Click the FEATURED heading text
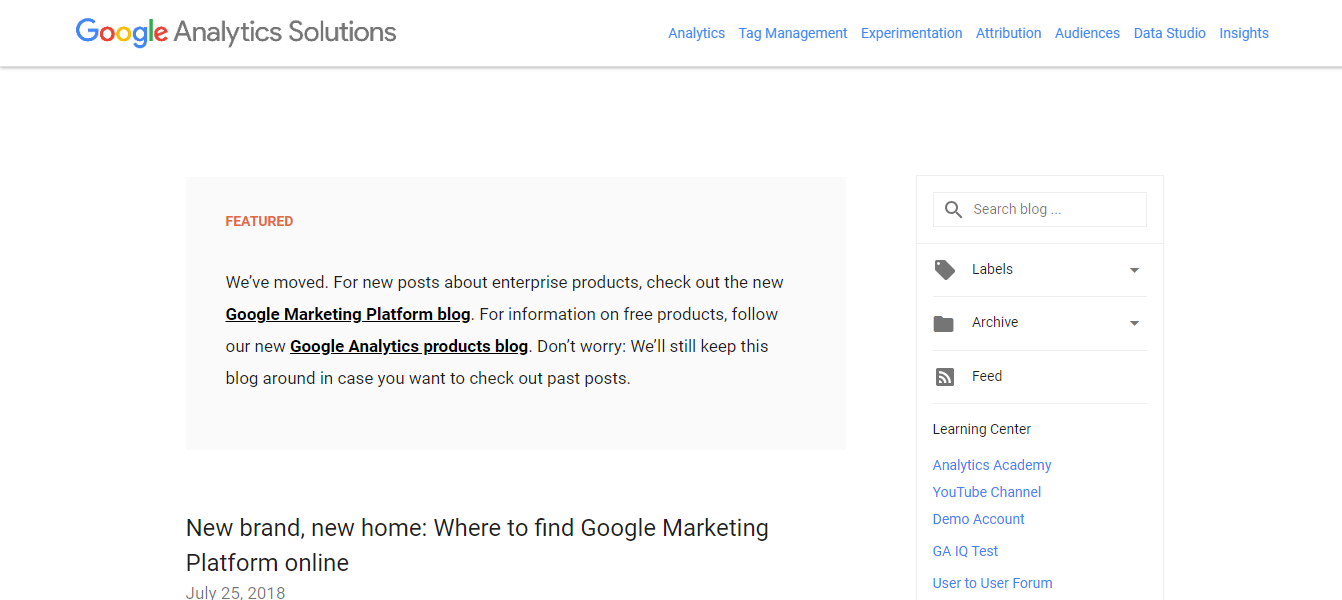This screenshot has width=1342, height=600. coord(259,221)
